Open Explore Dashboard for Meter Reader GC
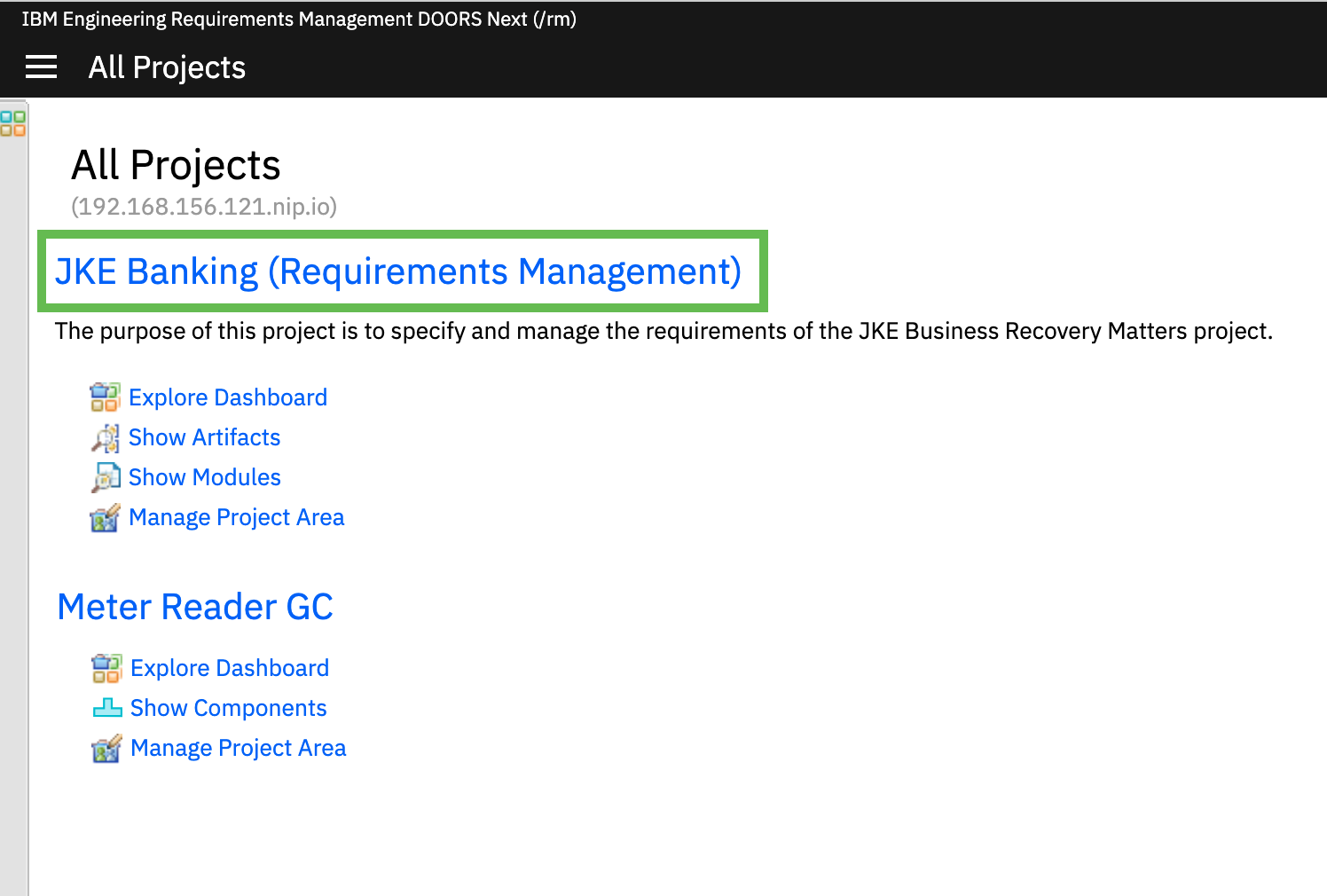Screen dimensions: 1327x896 pos(230,668)
